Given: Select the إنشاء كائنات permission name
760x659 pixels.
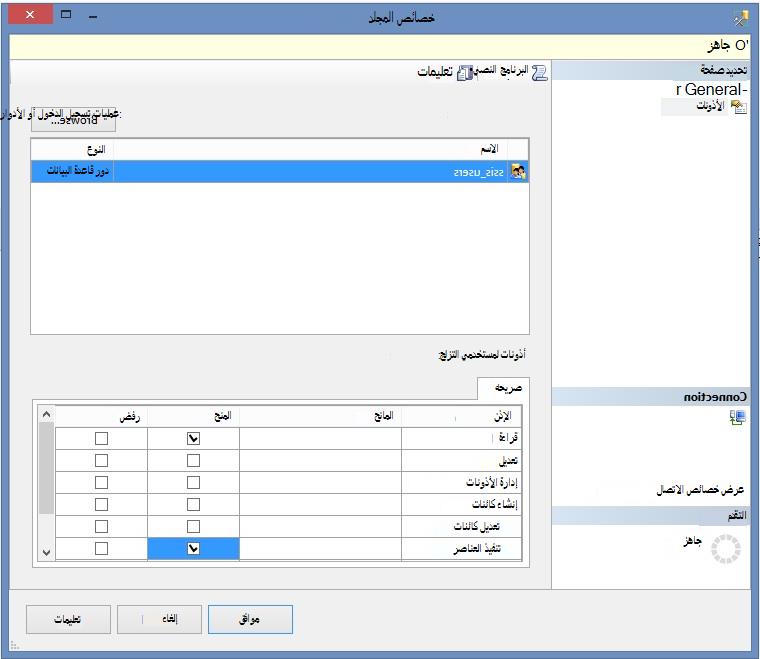Looking at the screenshot, I should [x=495, y=504].
